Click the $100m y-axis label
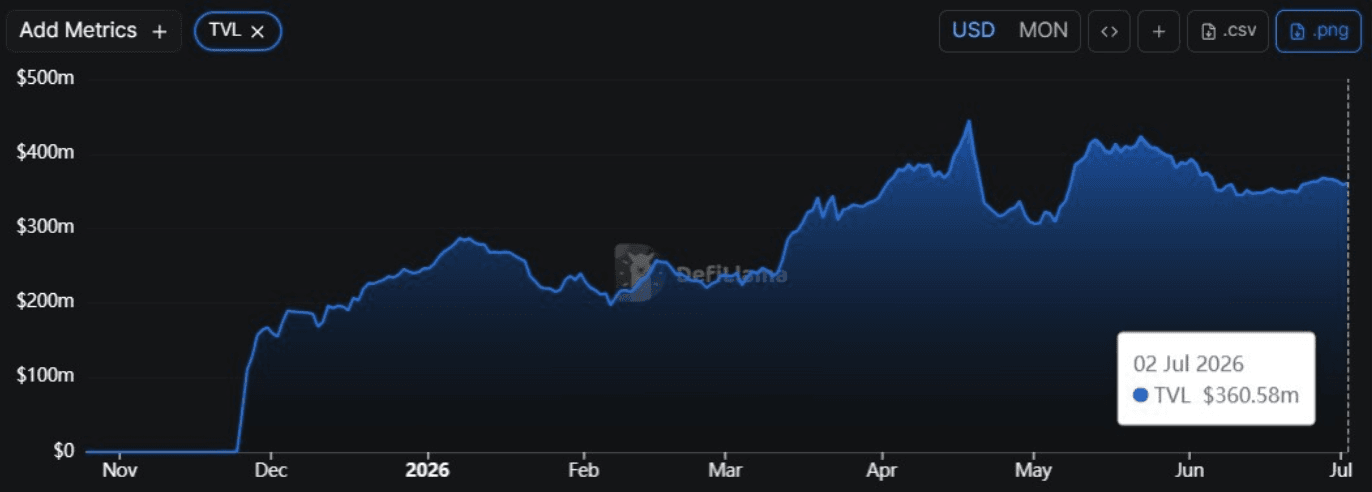This screenshot has width=1372, height=492. [47, 376]
